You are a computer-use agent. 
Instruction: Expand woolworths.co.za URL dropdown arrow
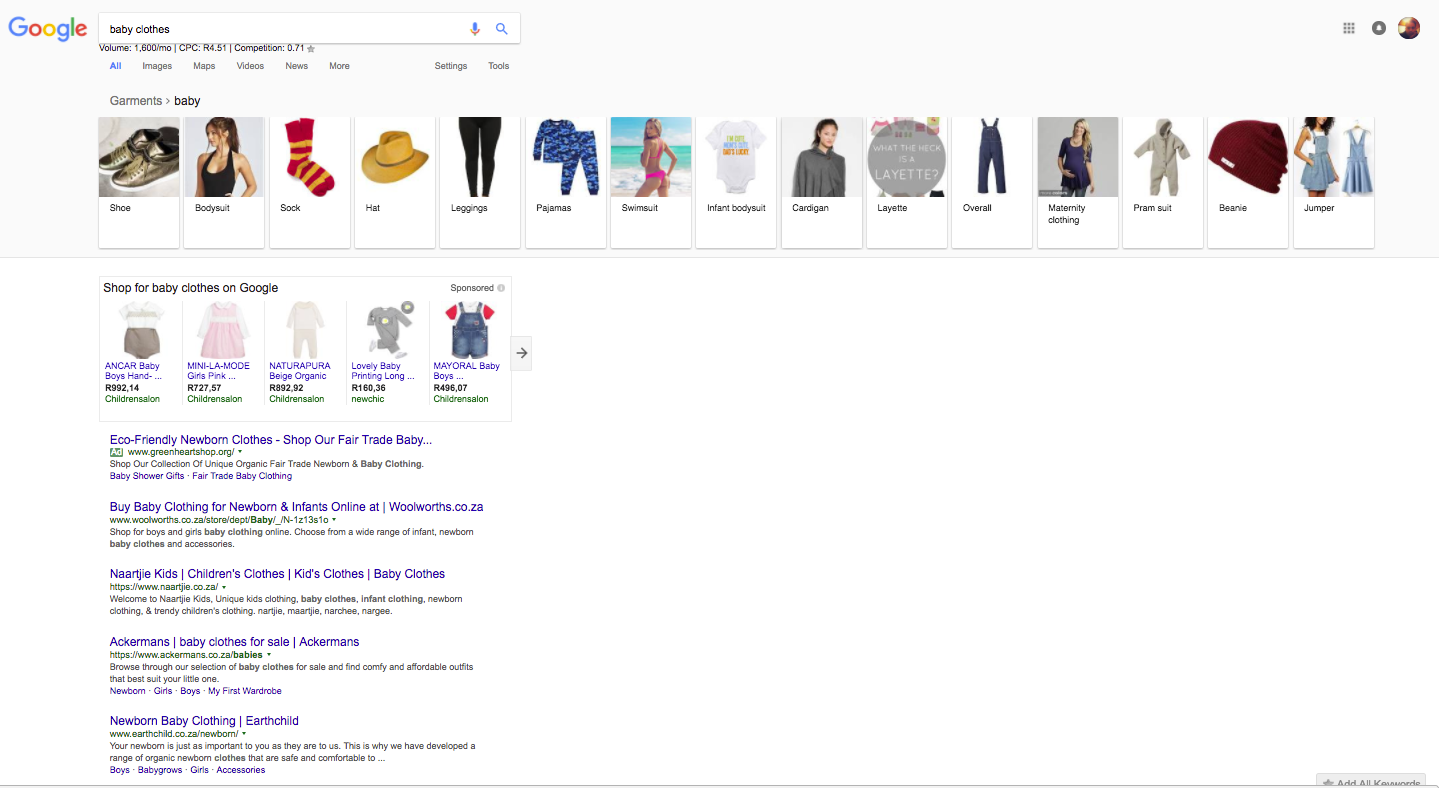[334, 520]
